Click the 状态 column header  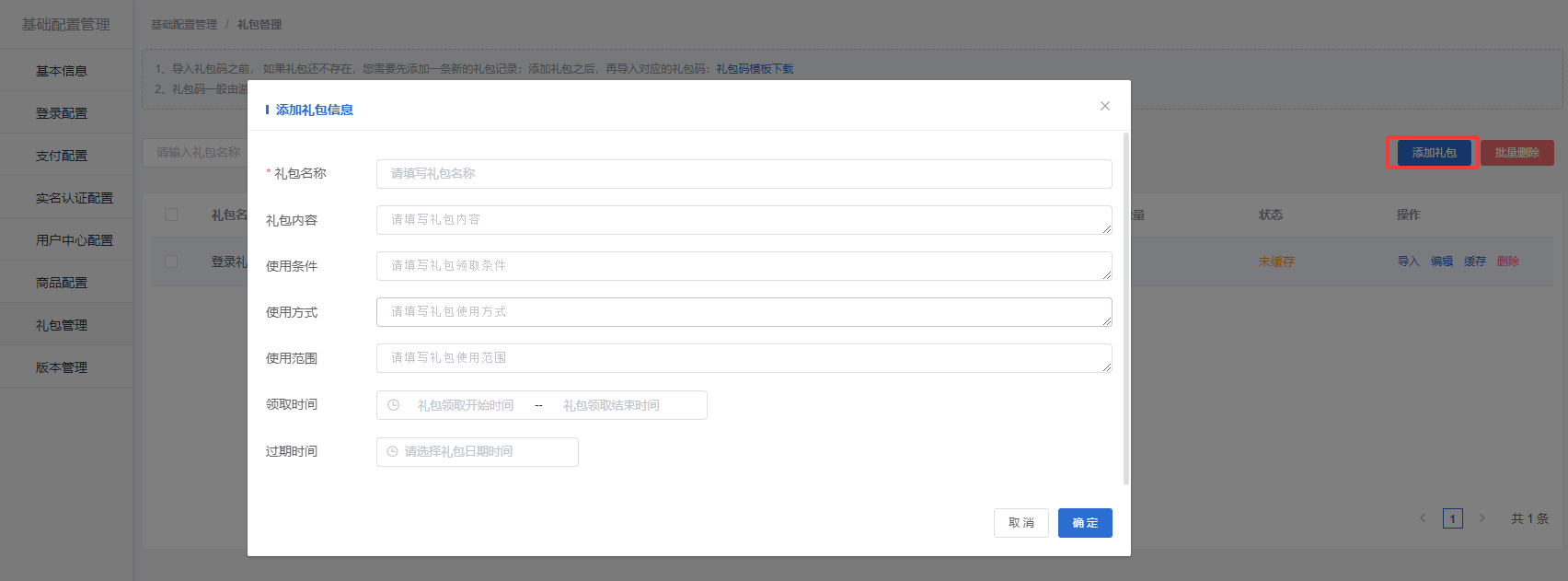(1271, 215)
